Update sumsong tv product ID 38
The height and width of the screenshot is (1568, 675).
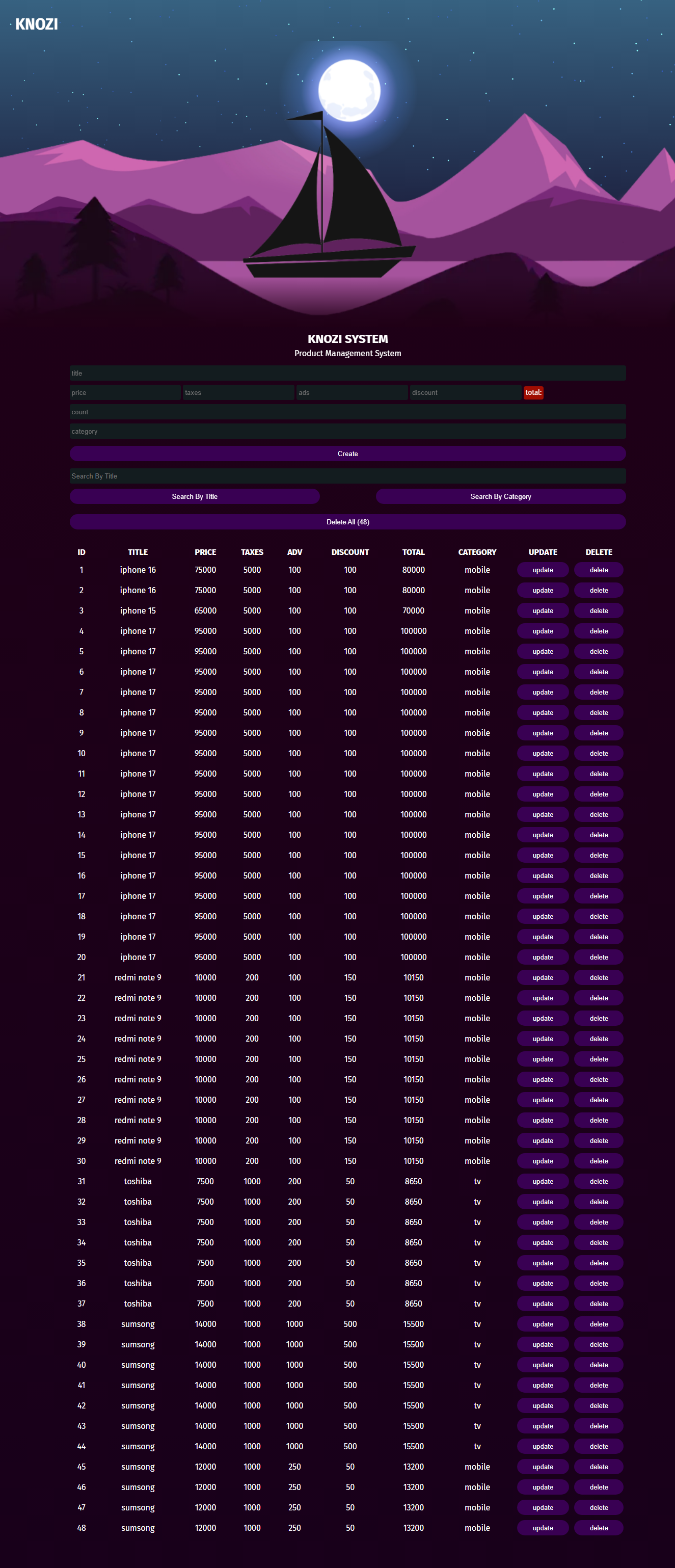543,1324
